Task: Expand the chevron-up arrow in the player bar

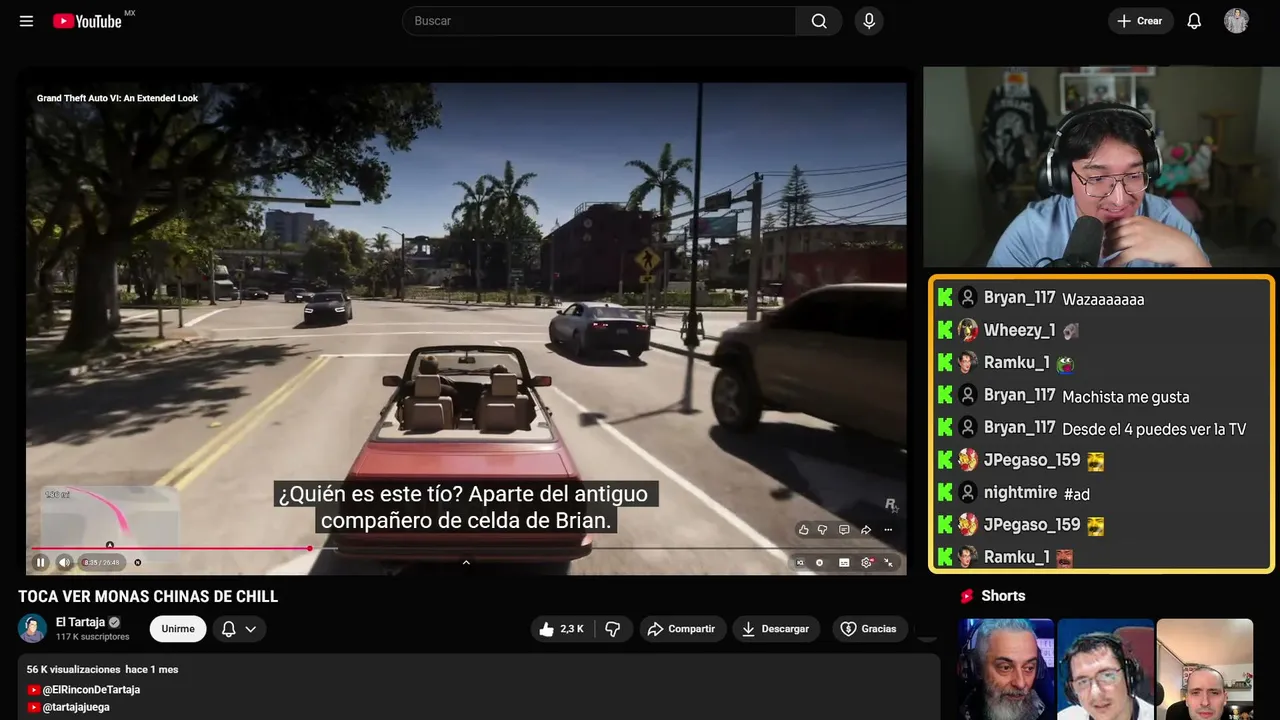Action: [x=466, y=562]
